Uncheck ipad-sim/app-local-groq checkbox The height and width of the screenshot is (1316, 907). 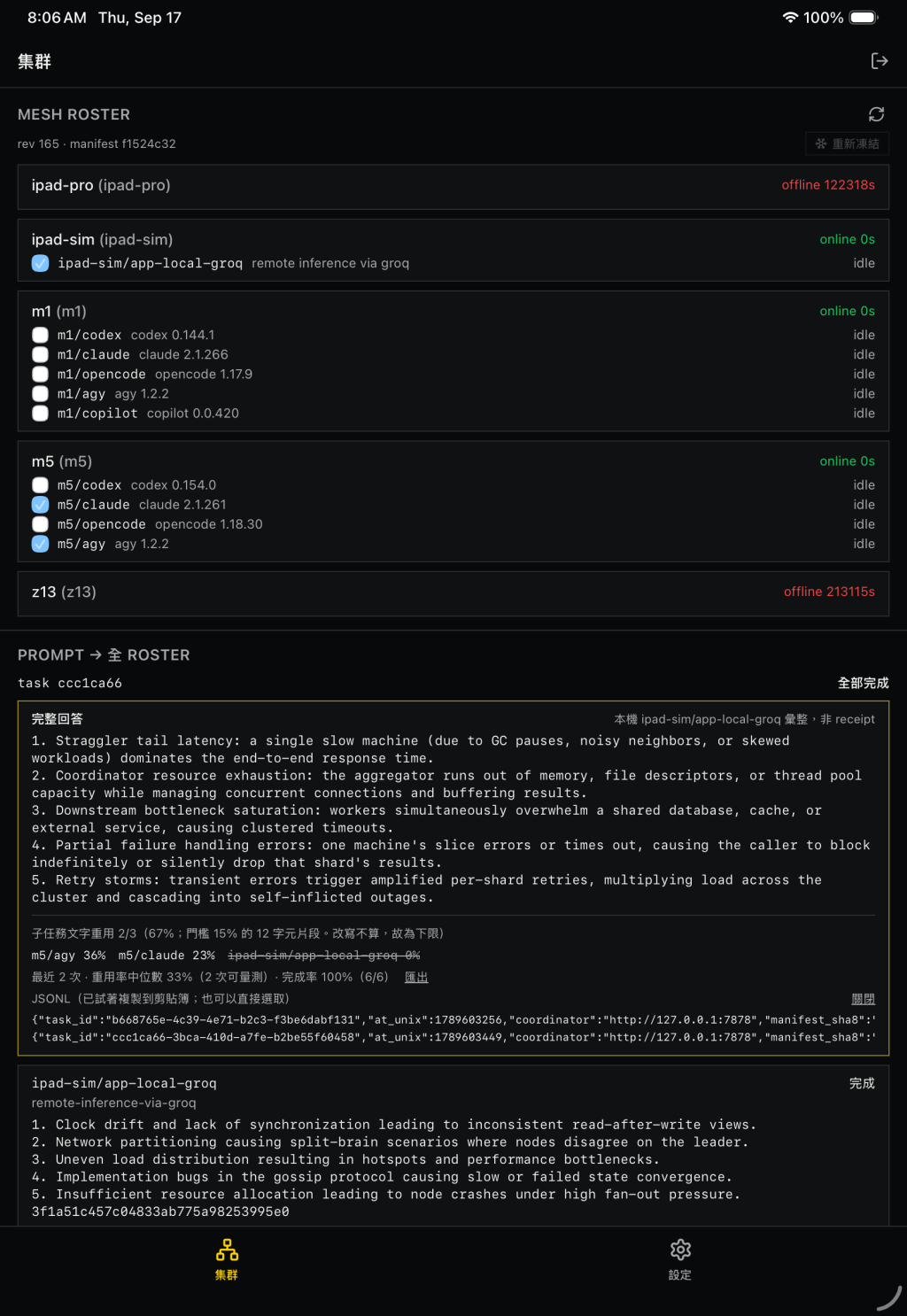[x=40, y=263]
